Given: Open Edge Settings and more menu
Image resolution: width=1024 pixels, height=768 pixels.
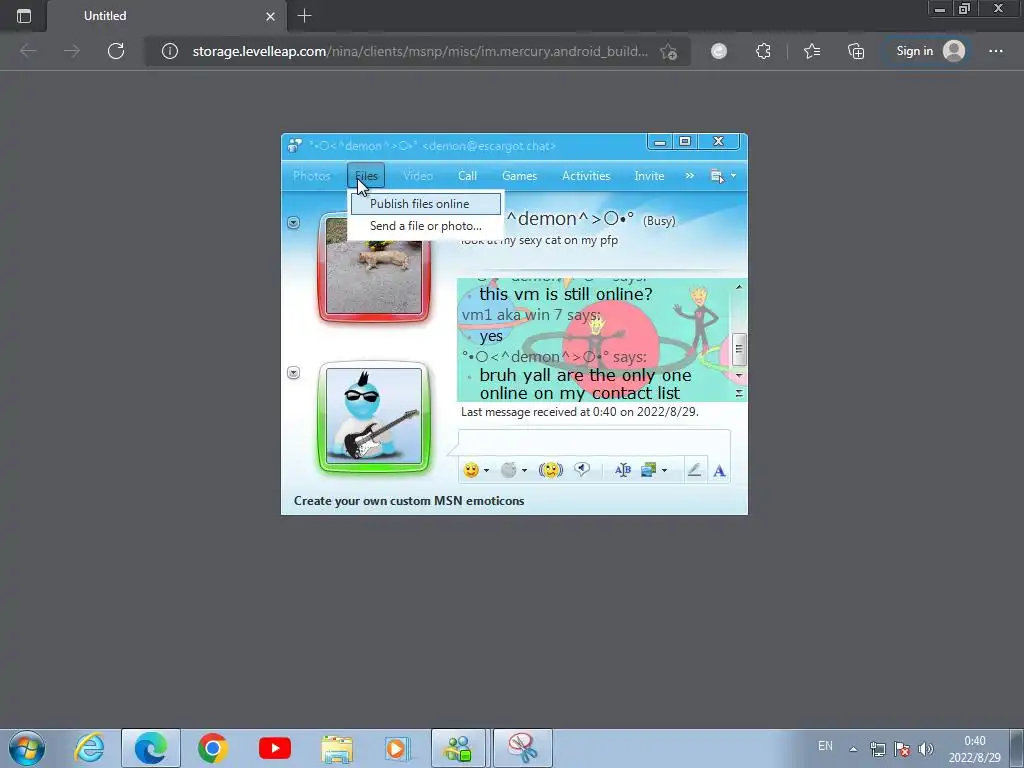Looking at the screenshot, I should (x=995, y=51).
